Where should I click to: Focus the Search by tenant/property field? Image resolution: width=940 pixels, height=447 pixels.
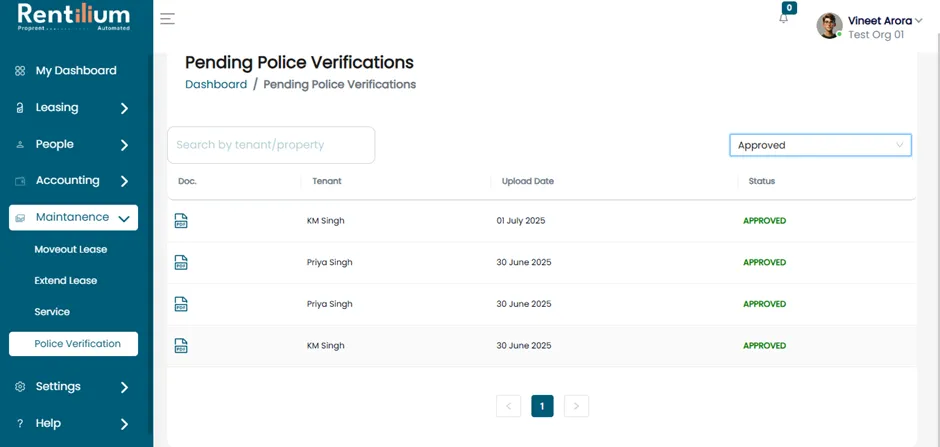[271, 145]
